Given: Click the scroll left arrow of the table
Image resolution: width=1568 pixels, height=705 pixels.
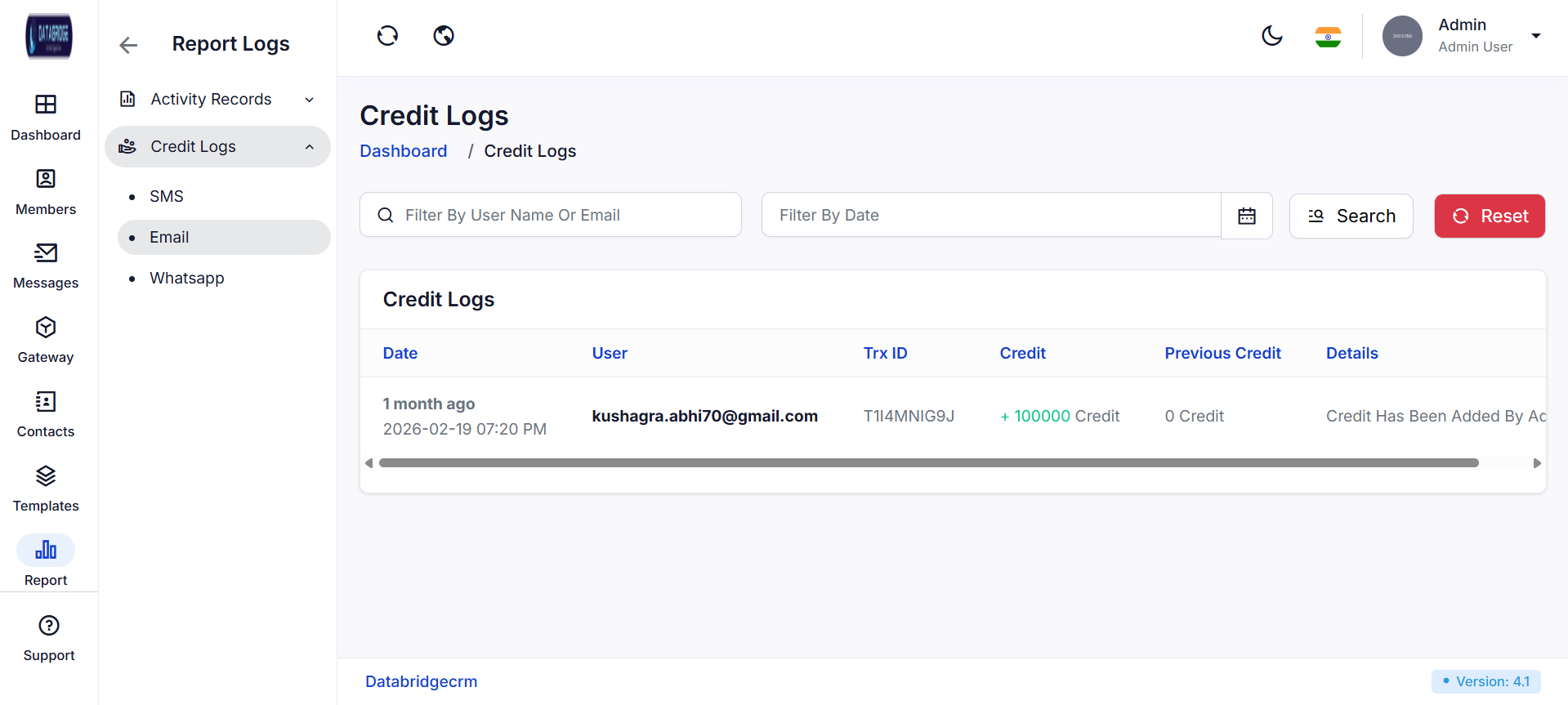Looking at the screenshot, I should [x=369, y=463].
